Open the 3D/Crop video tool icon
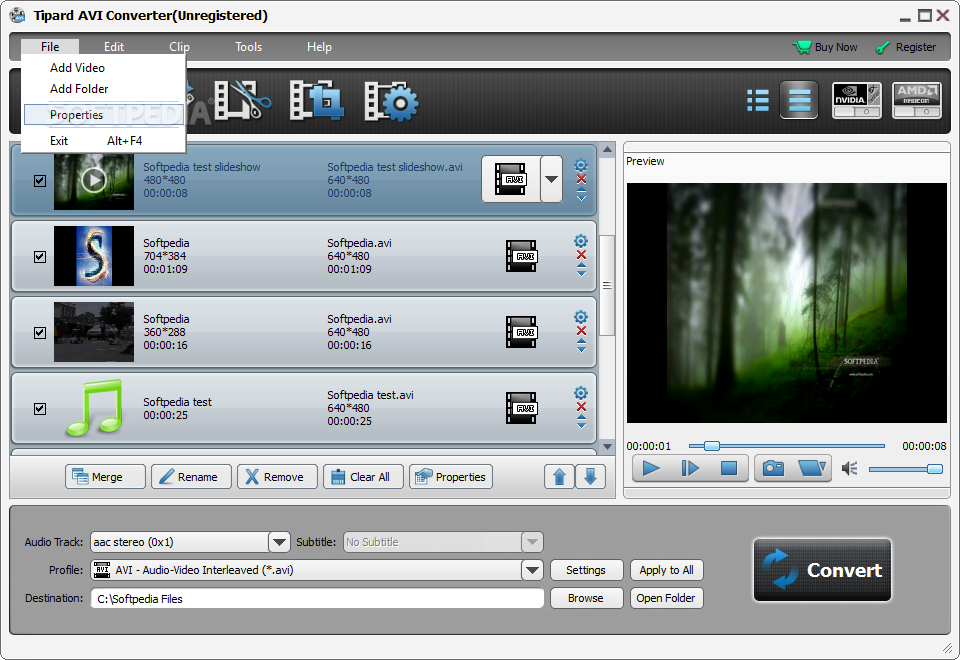The image size is (960, 660). point(317,100)
